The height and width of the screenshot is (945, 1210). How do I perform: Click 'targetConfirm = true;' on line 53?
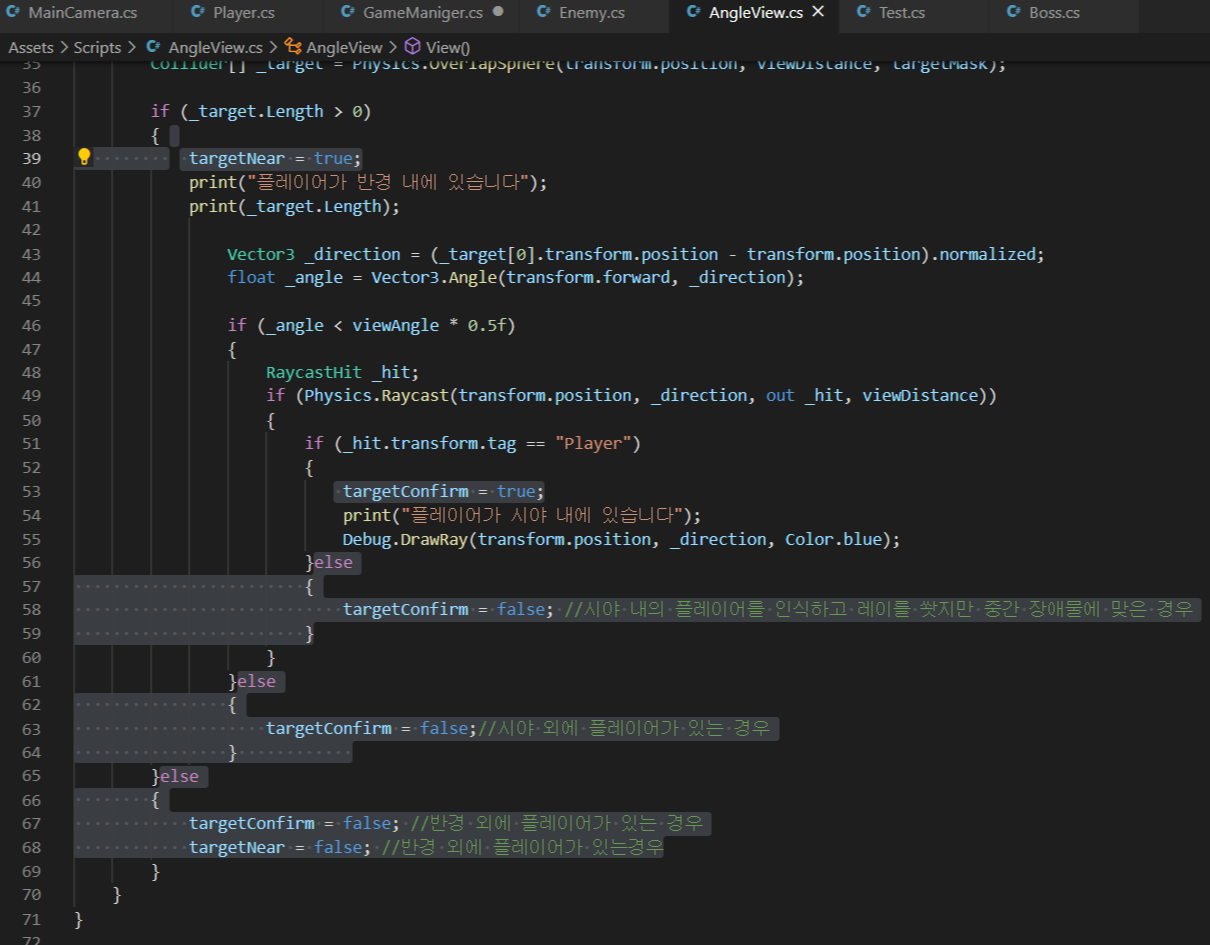click(x=443, y=491)
